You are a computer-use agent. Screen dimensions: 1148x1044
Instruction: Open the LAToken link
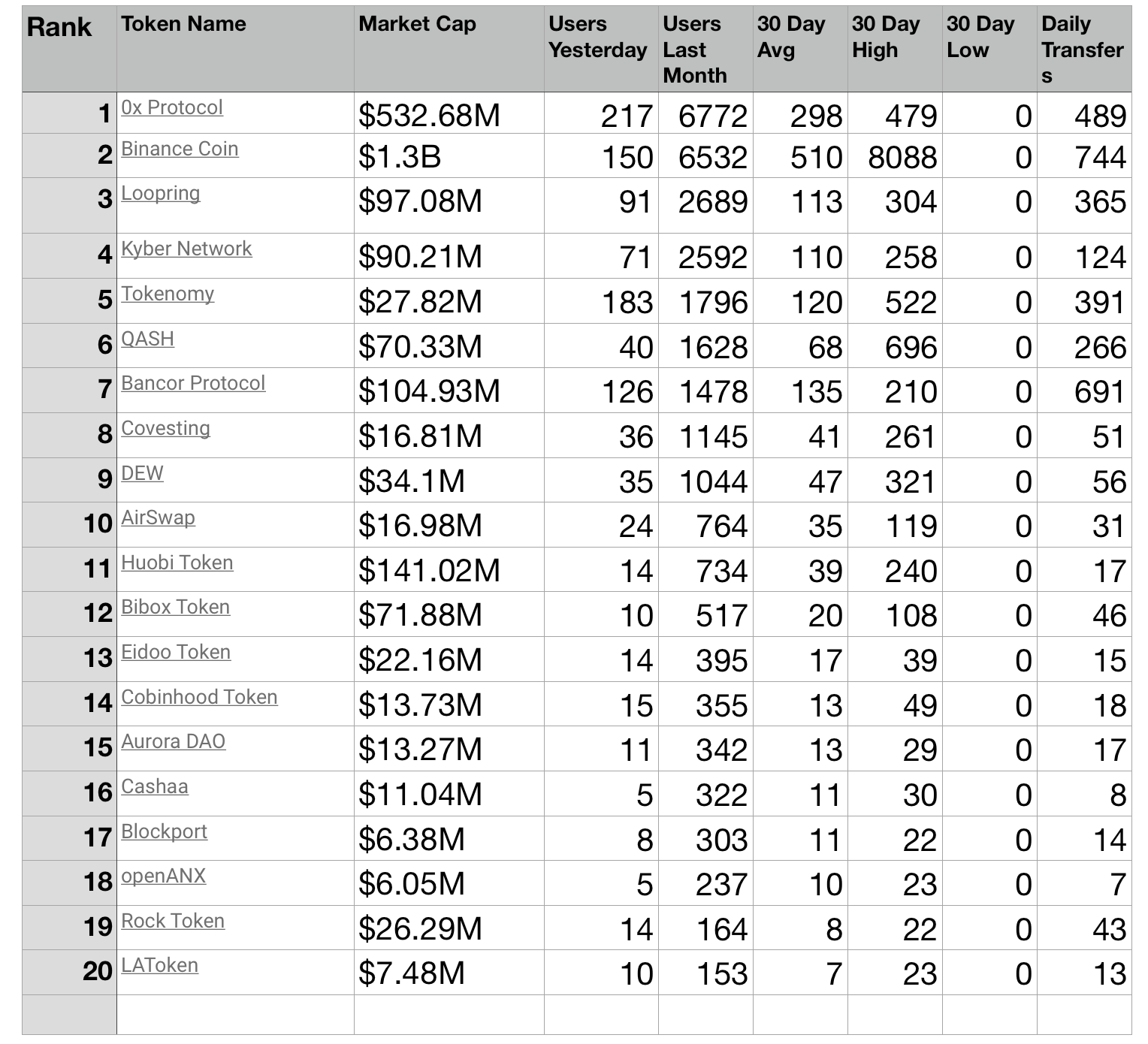159,966
